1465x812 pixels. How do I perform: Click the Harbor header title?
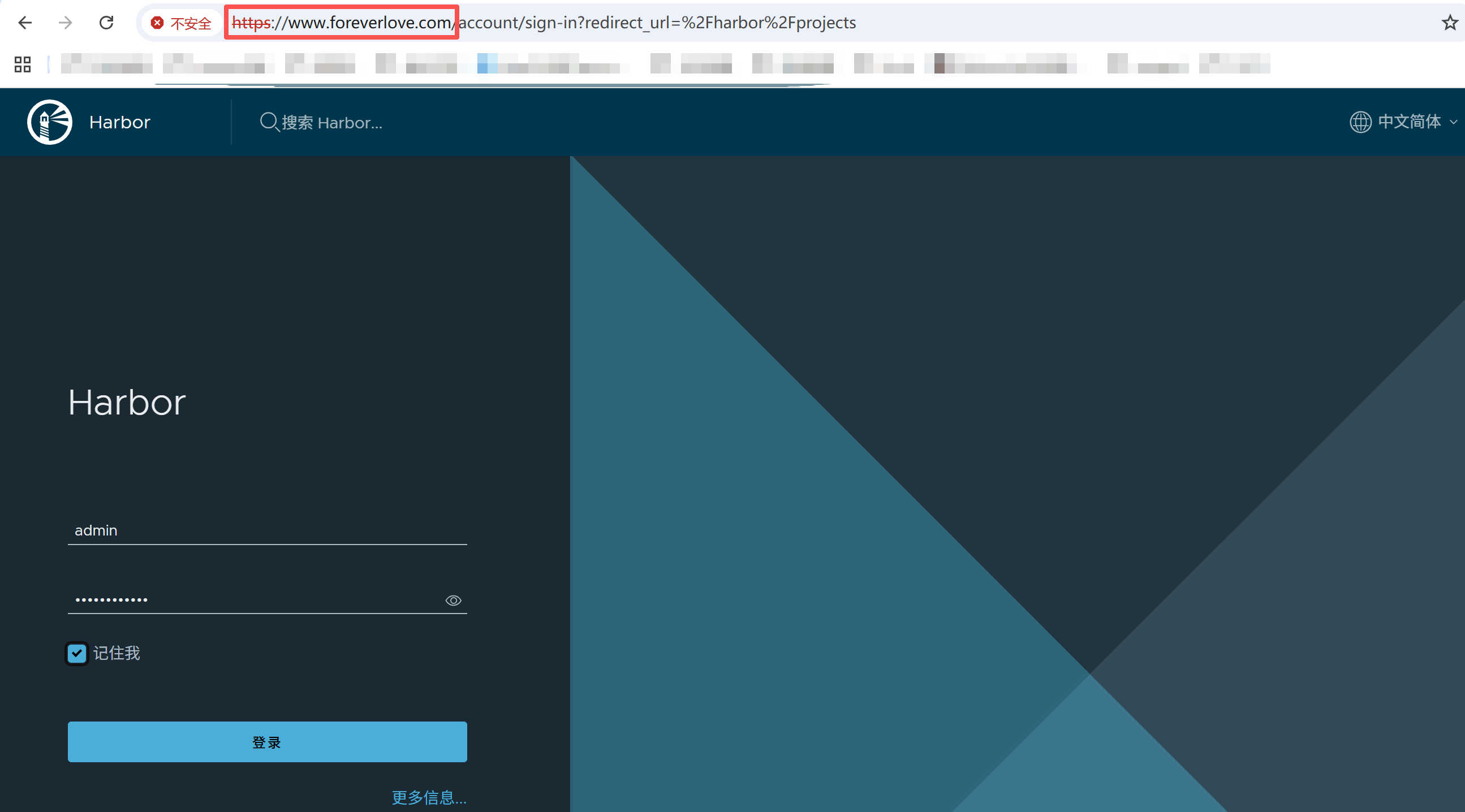point(119,122)
